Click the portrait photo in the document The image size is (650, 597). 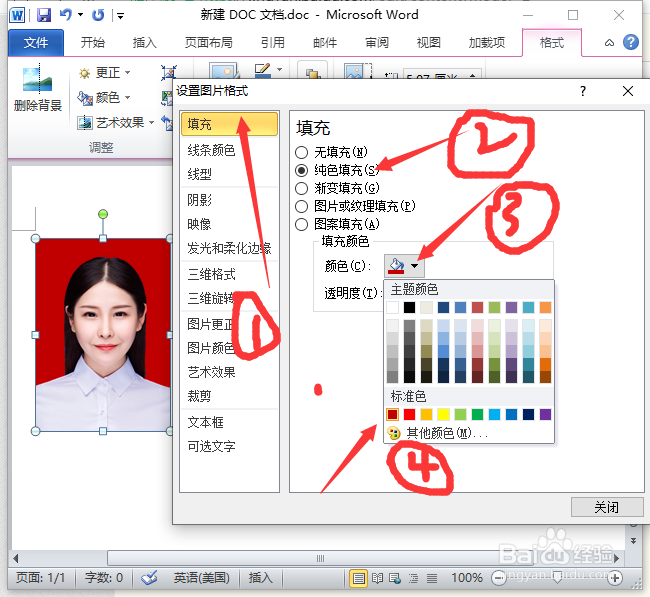(103, 335)
